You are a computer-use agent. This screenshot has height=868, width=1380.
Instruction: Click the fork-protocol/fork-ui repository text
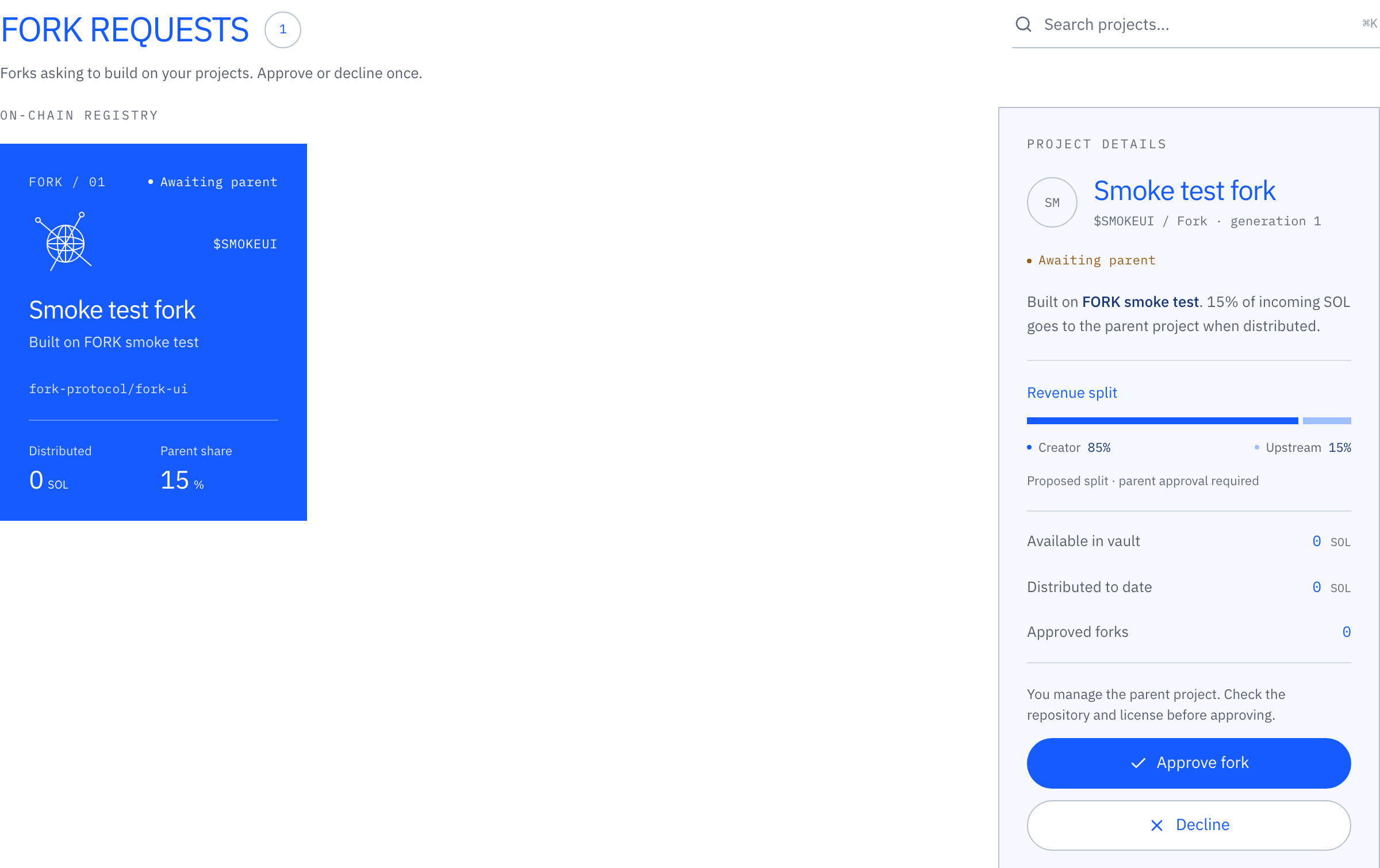(108, 389)
